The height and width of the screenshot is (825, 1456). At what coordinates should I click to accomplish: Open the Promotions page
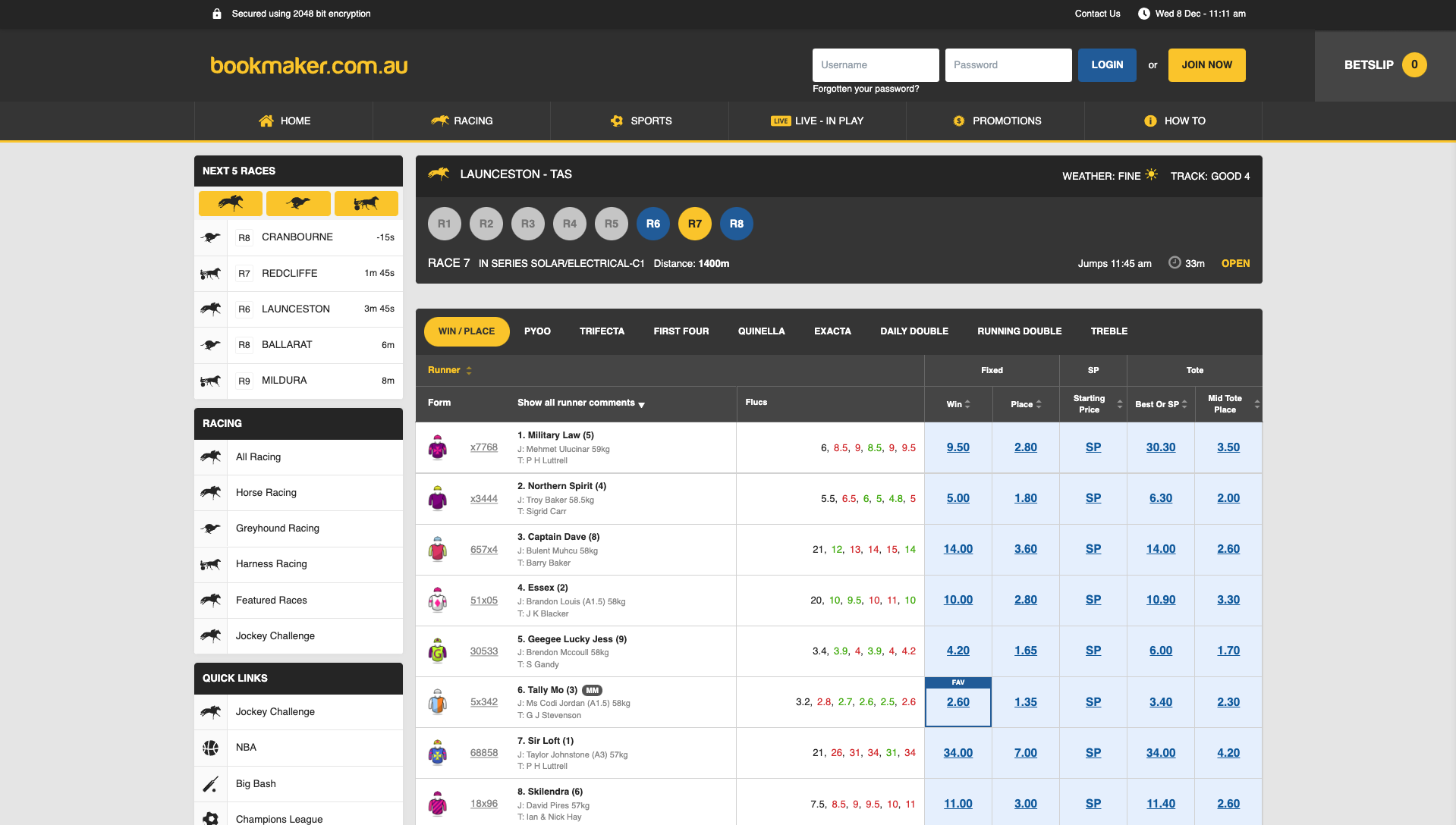coord(995,121)
